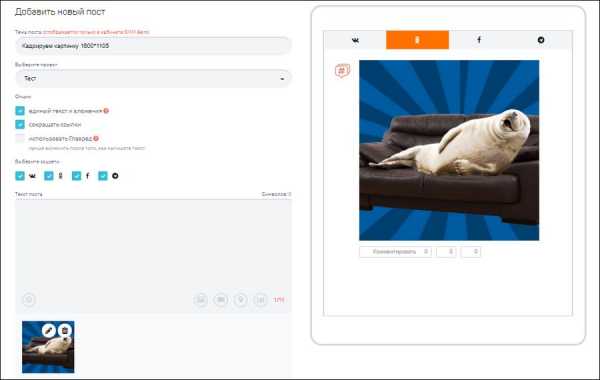Click the help icon beside 'использовать Главред'
600x380 pixels.
pyautogui.click(x=96, y=138)
